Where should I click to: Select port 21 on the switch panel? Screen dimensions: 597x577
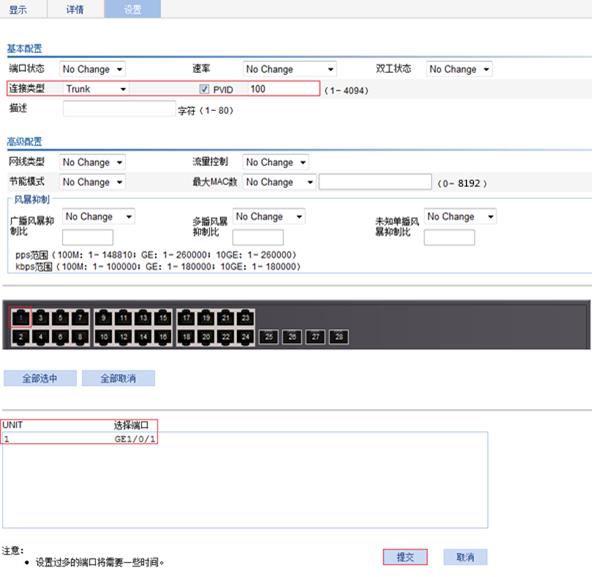tap(226, 318)
